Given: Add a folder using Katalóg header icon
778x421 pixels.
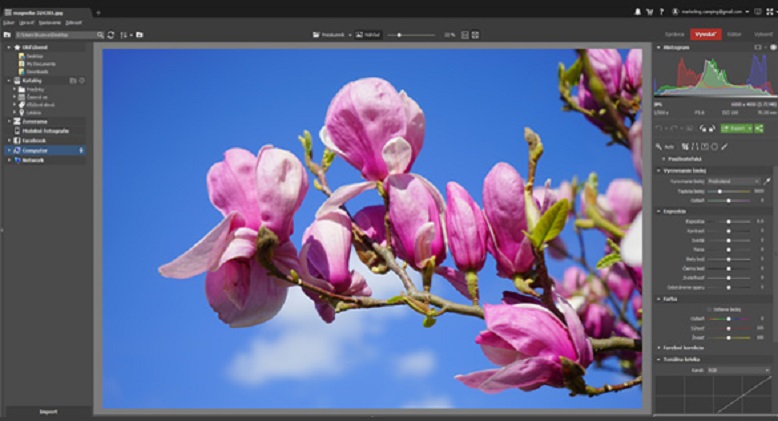Looking at the screenshot, I should click(73, 80).
